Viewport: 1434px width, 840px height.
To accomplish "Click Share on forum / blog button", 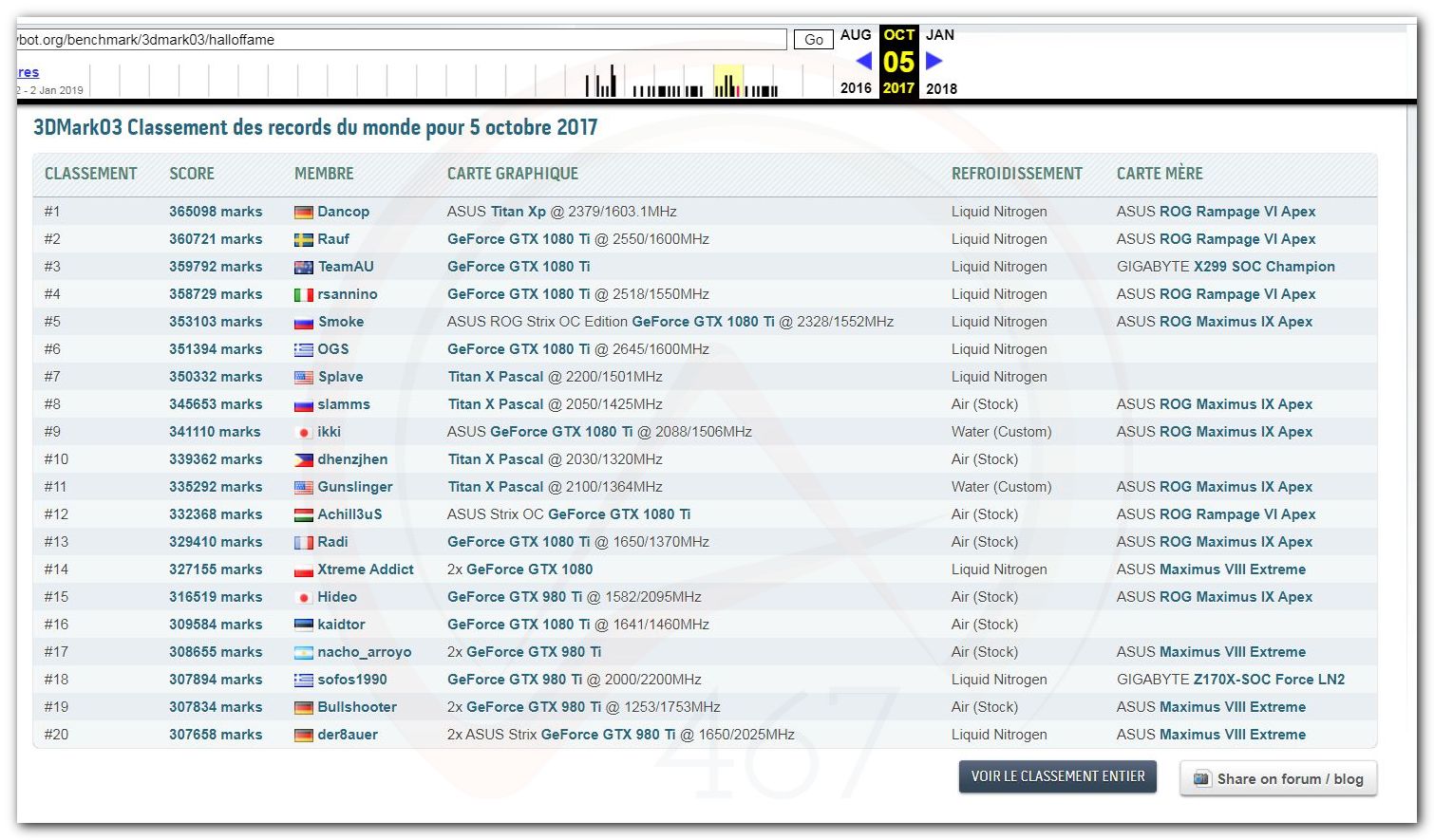I will click(x=1278, y=778).
